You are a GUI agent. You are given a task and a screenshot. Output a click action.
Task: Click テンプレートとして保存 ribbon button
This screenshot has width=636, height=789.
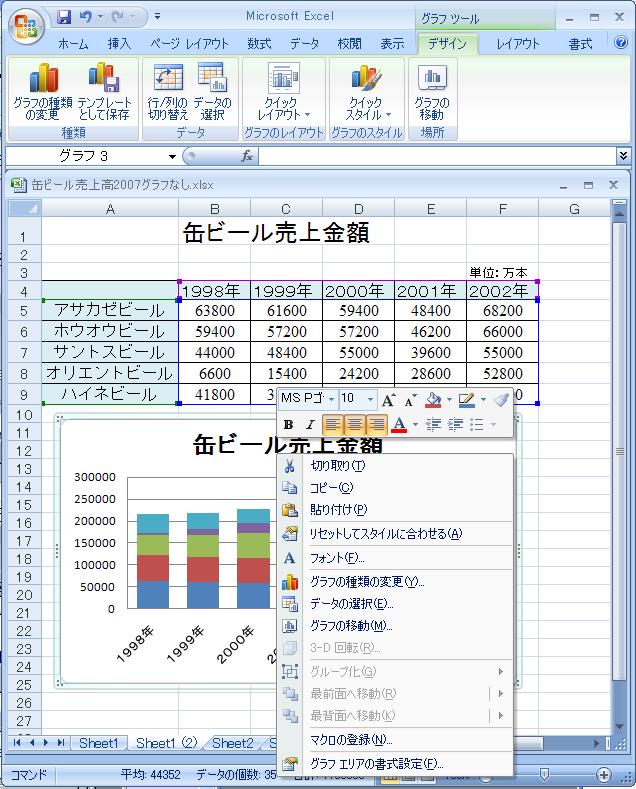(104, 91)
